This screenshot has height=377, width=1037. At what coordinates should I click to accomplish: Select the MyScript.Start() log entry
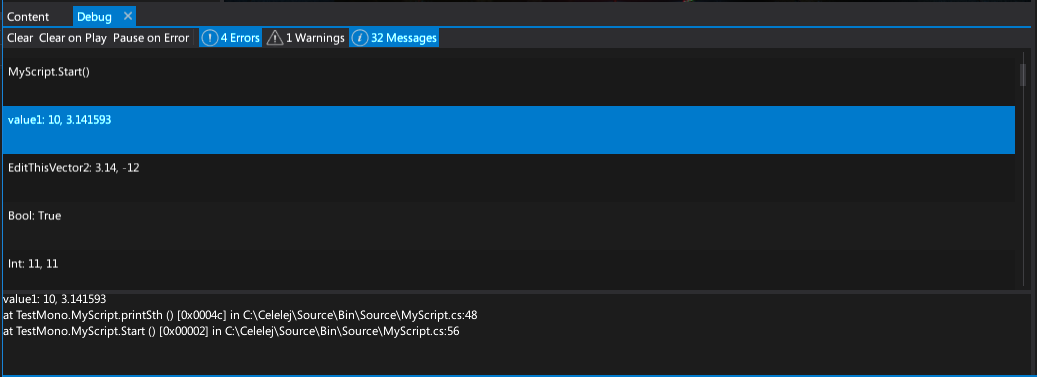pyautogui.click(x=509, y=82)
